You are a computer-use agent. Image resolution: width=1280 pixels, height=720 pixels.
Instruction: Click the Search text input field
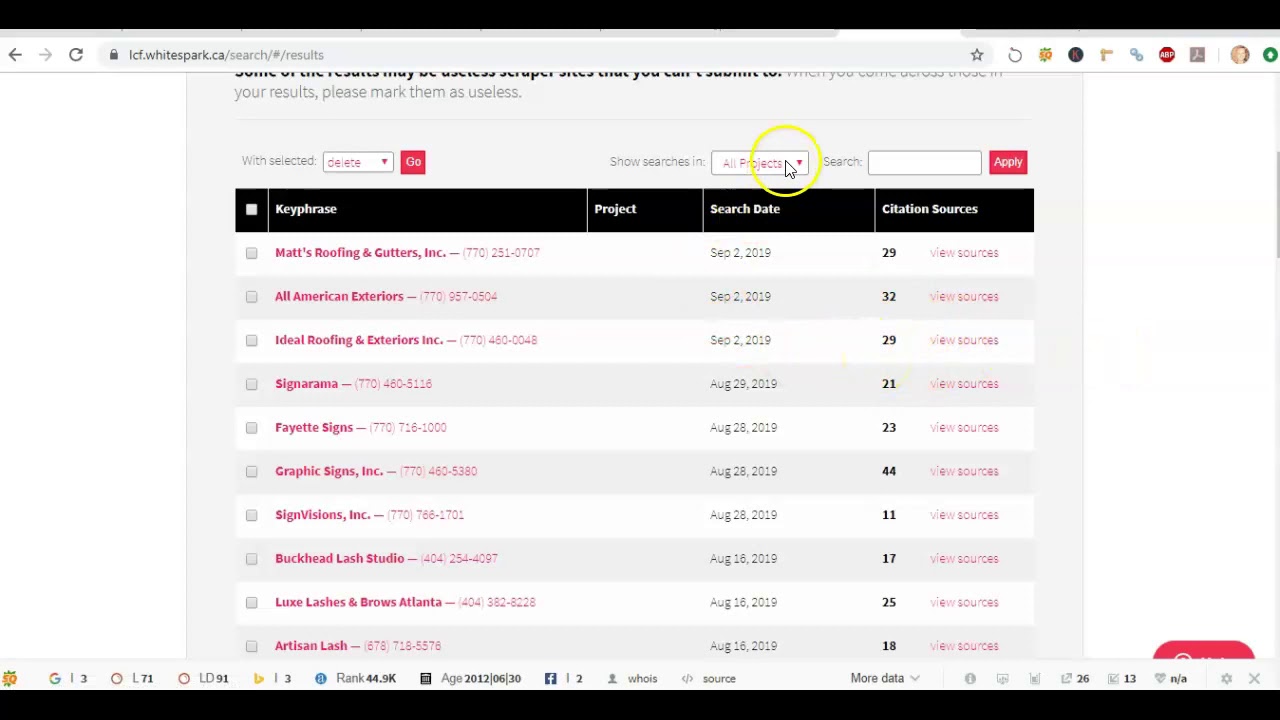[924, 162]
